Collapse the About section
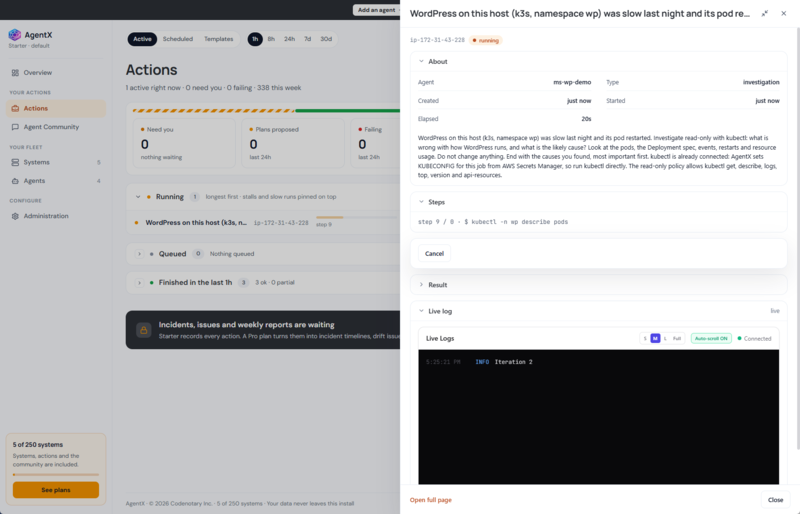The width and height of the screenshot is (800, 514). click(421, 61)
